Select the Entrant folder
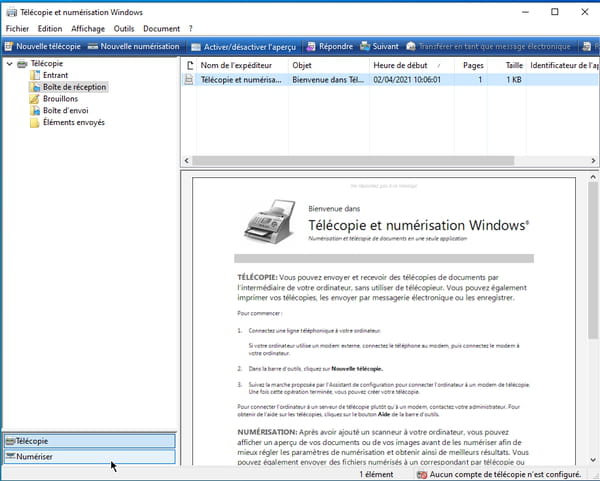 55,75
